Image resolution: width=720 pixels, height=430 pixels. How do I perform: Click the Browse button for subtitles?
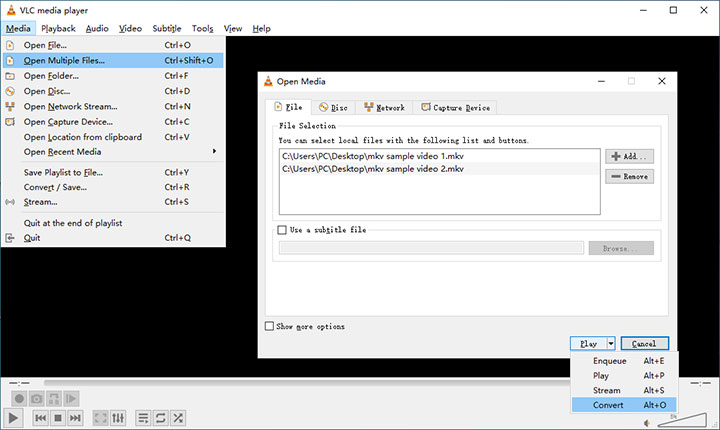[621, 248]
